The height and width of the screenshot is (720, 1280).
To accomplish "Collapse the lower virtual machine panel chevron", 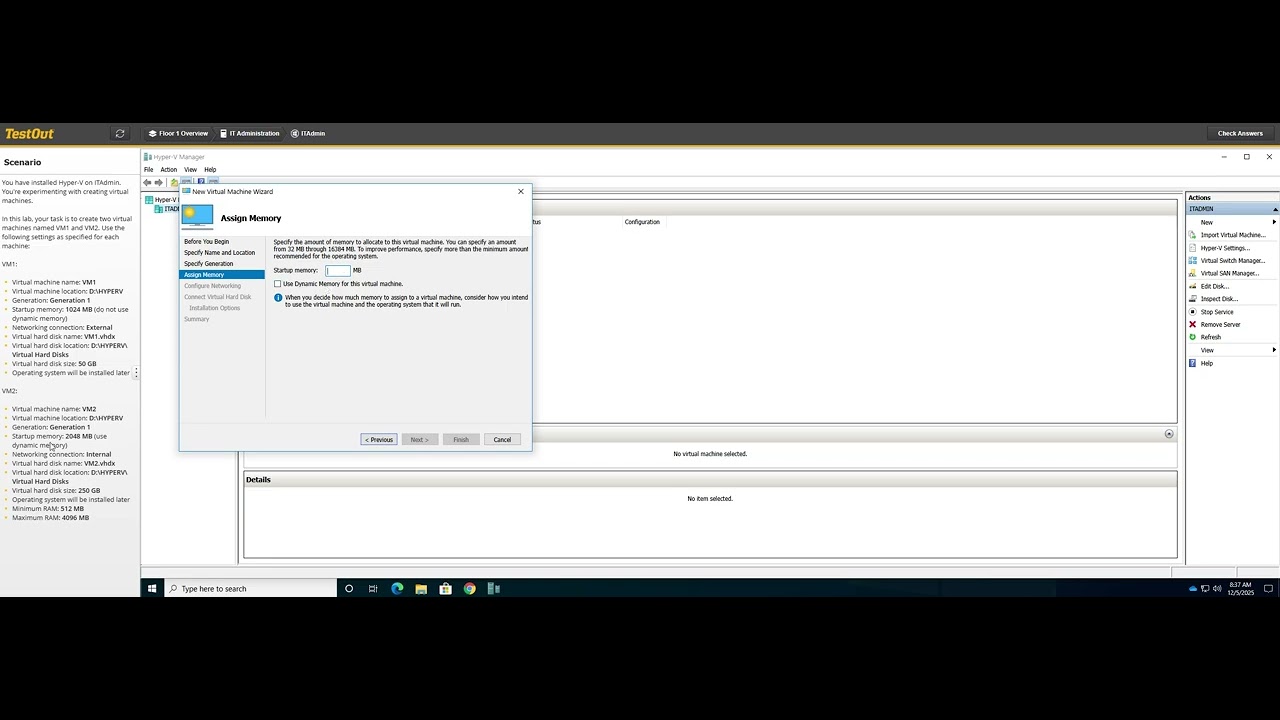I will pos(1169,434).
